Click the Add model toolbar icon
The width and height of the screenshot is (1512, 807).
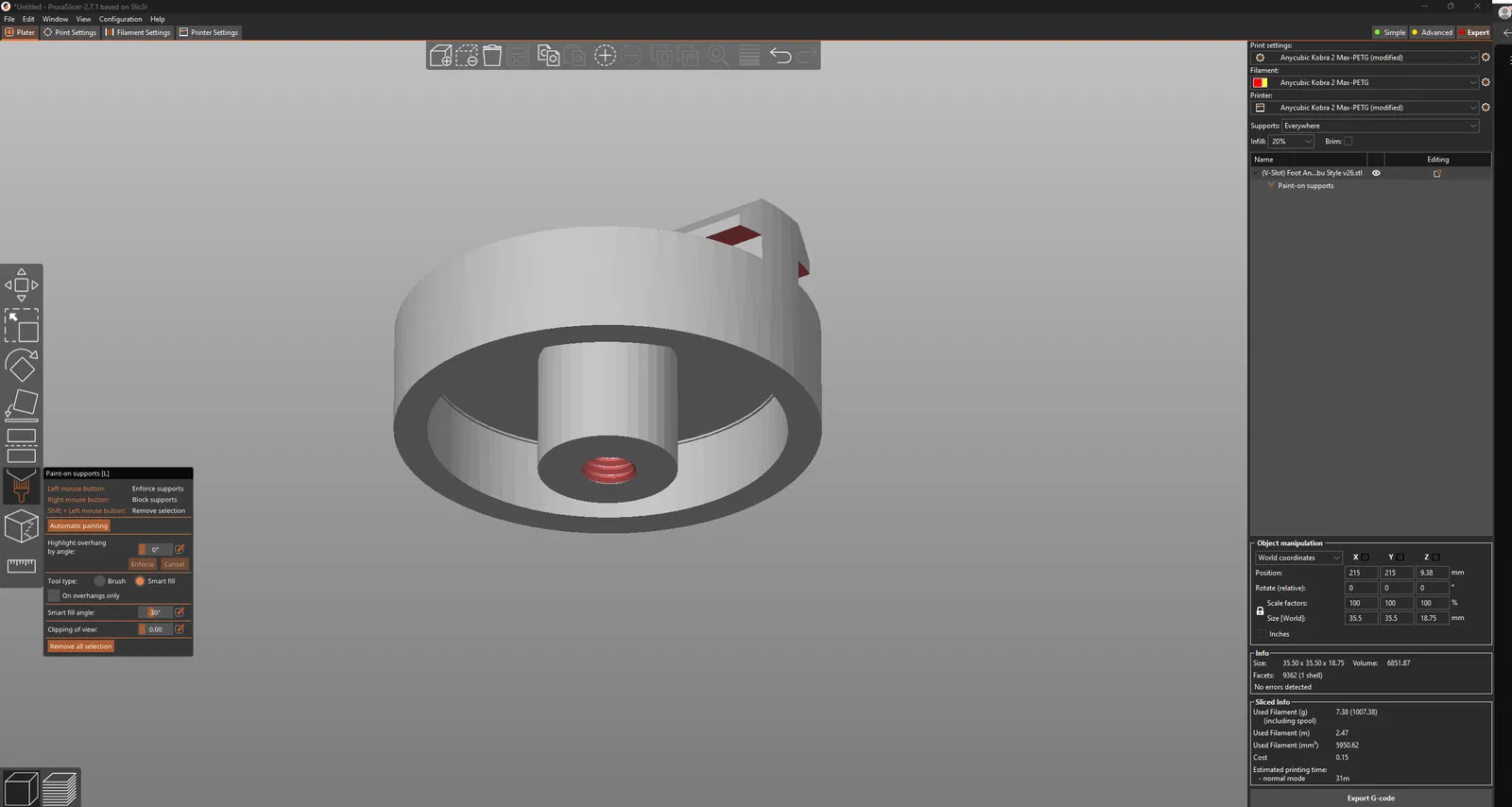click(x=440, y=56)
